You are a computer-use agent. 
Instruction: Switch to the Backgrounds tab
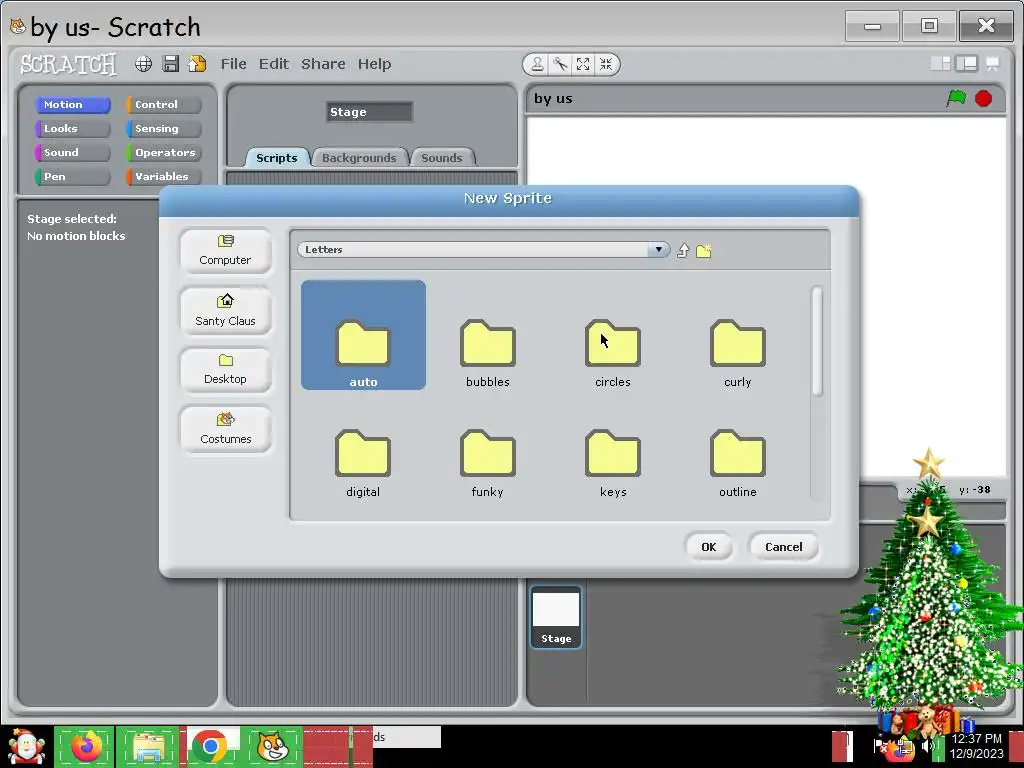(359, 157)
